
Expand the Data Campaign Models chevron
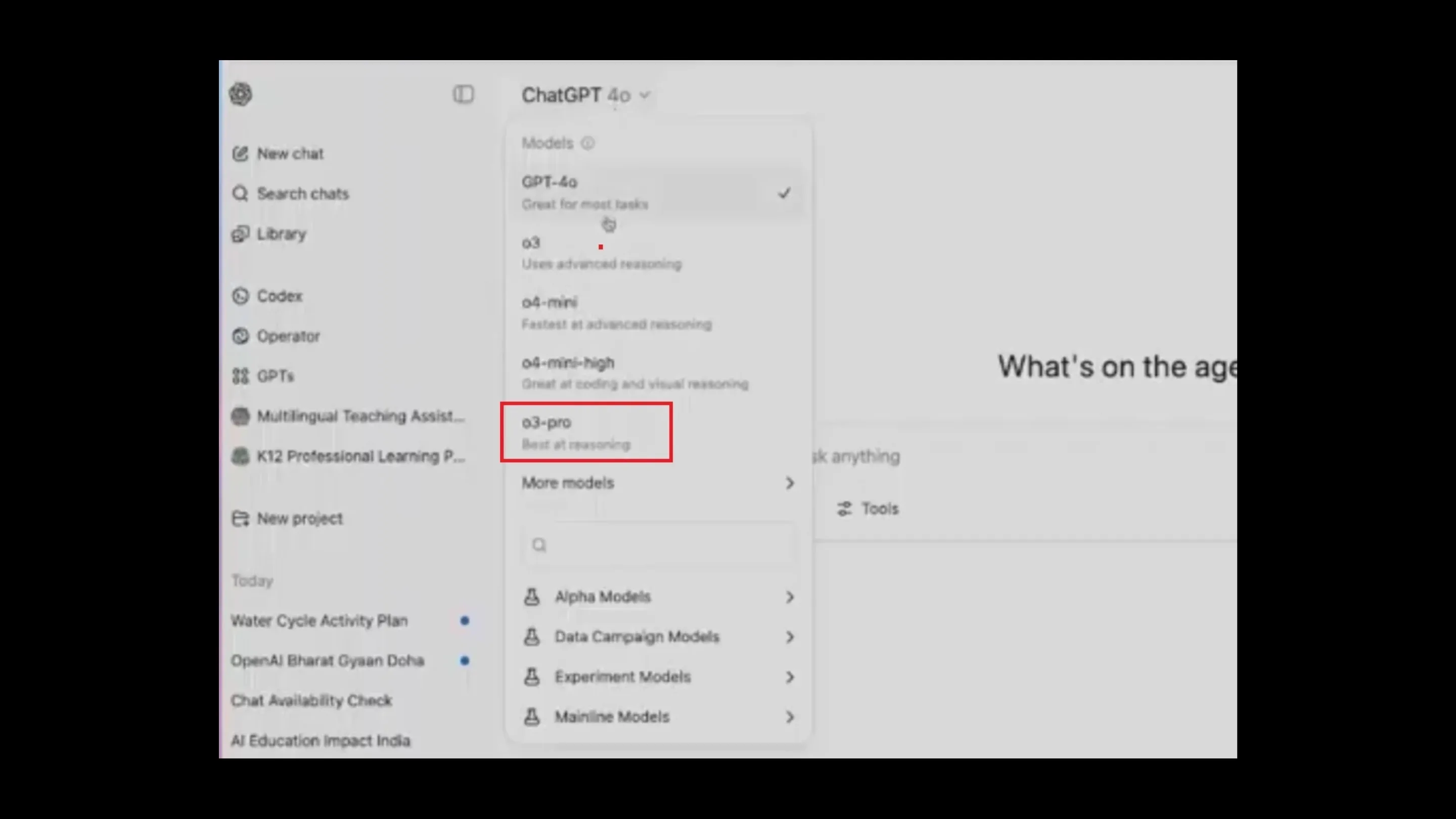(x=790, y=638)
